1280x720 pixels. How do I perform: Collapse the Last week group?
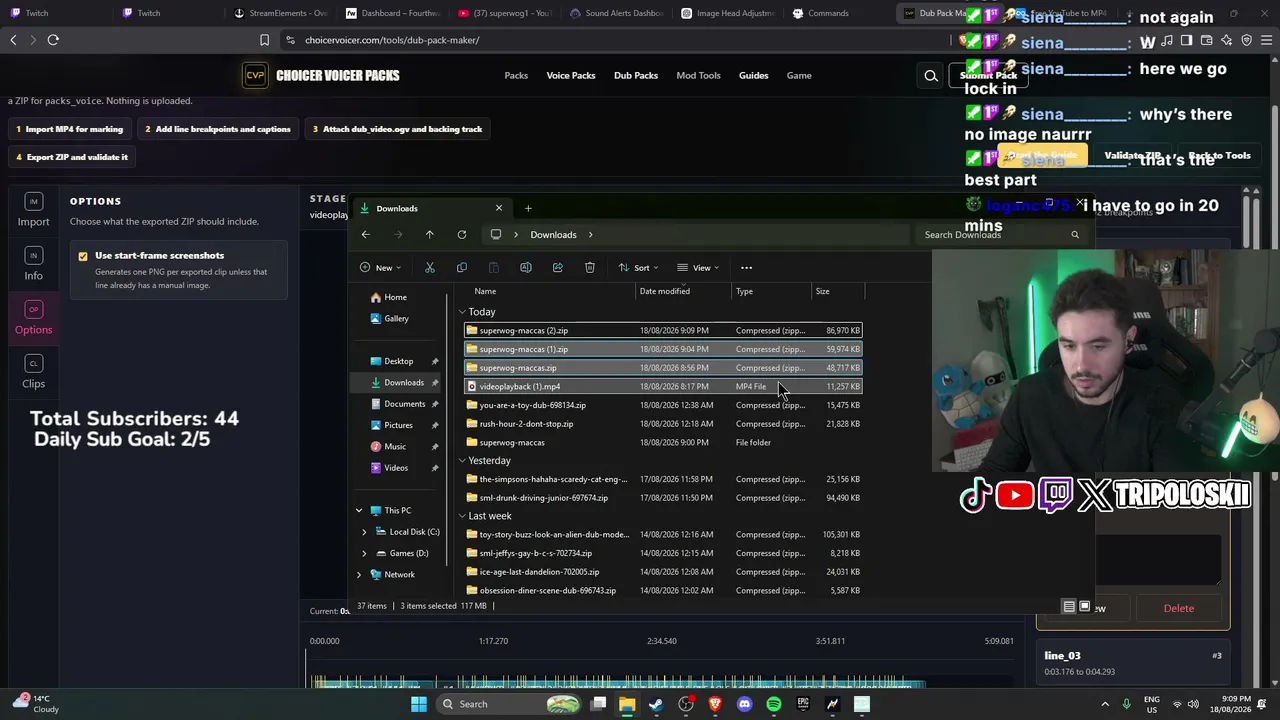point(462,516)
